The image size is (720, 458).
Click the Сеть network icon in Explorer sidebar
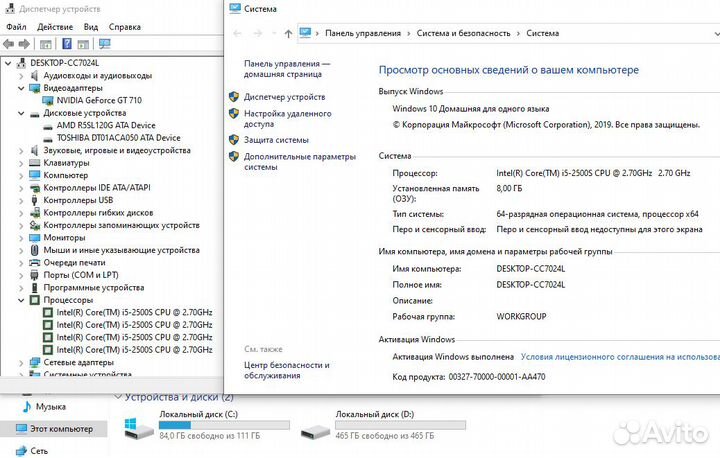(21, 451)
